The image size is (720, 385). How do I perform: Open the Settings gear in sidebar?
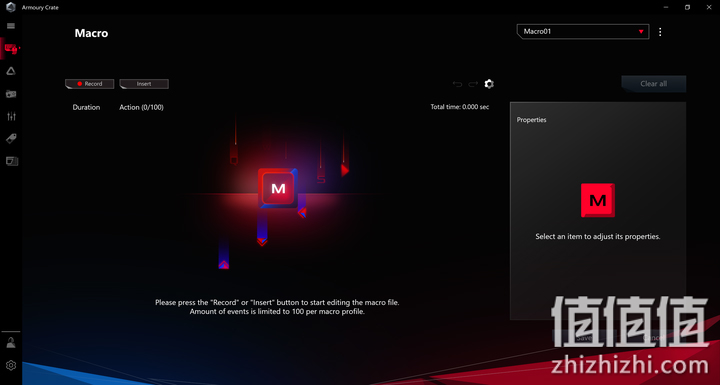coord(11,365)
